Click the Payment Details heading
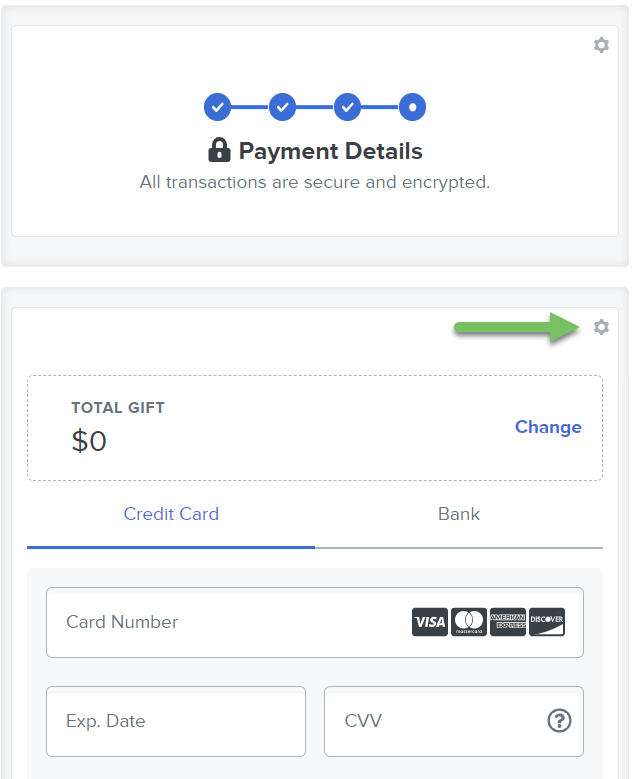This screenshot has height=779, width=644. [330, 151]
